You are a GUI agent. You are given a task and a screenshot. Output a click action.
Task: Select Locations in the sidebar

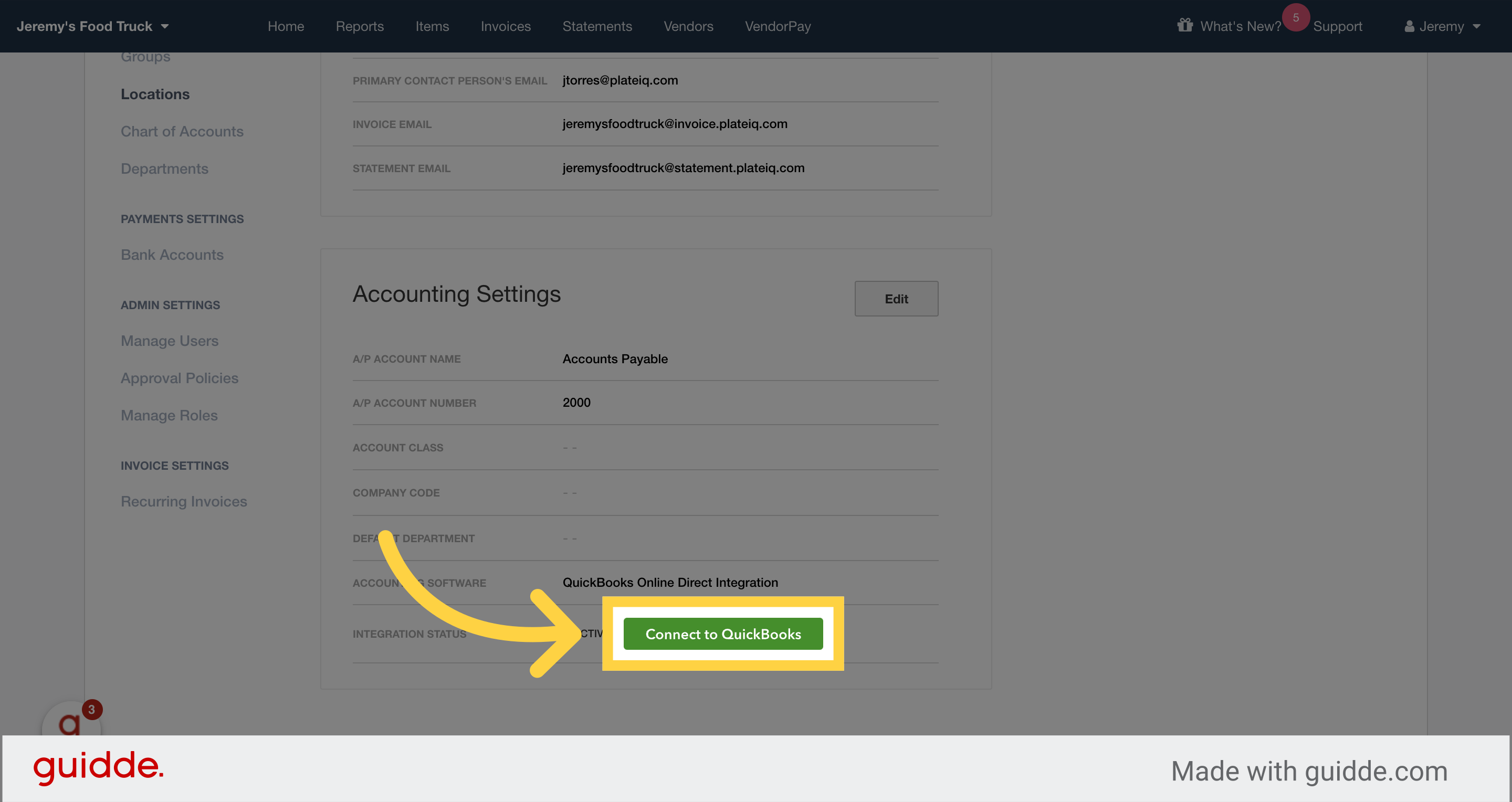click(x=155, y=94)
